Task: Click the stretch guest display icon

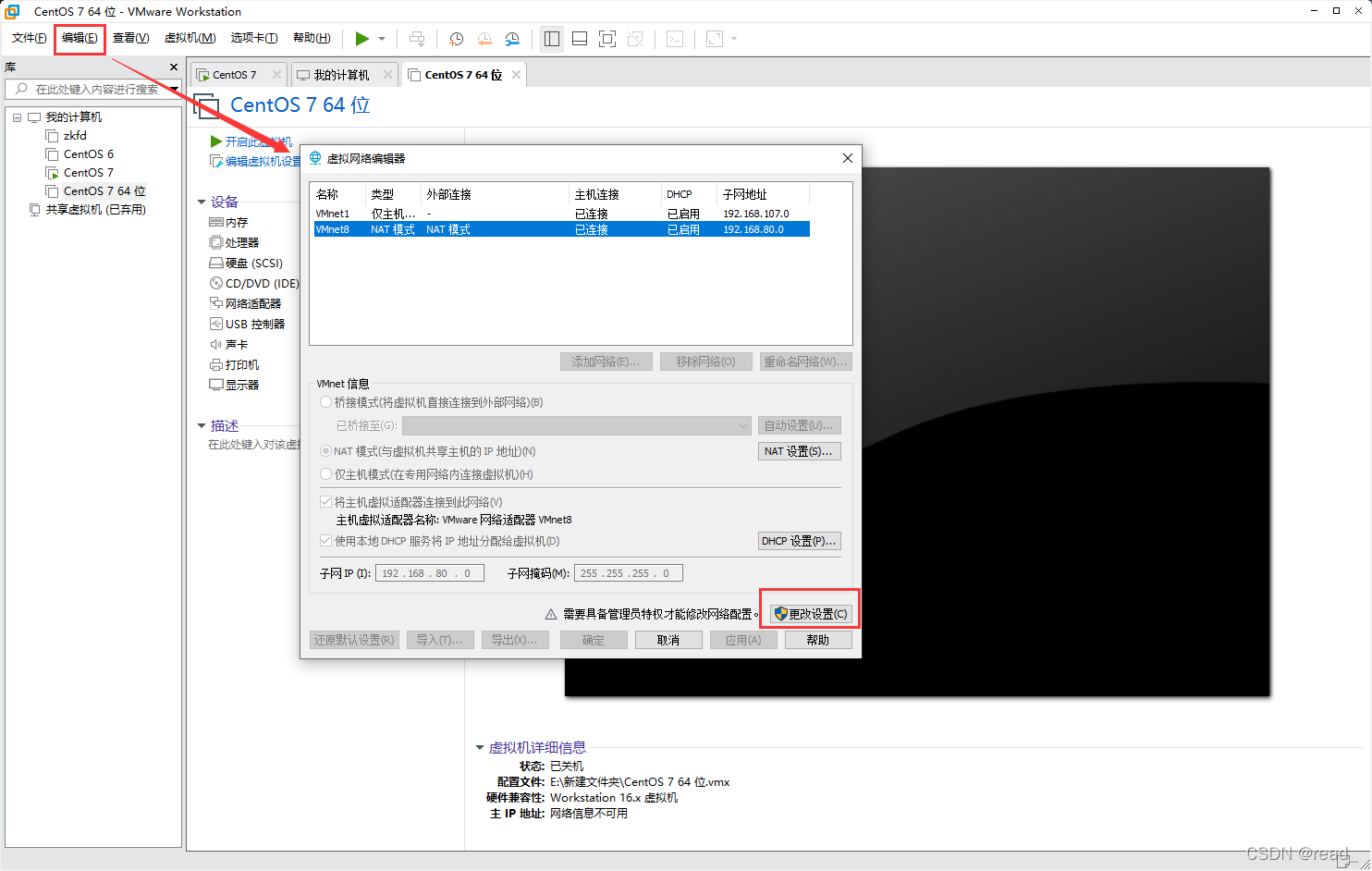Action: [x=715, y=39]
